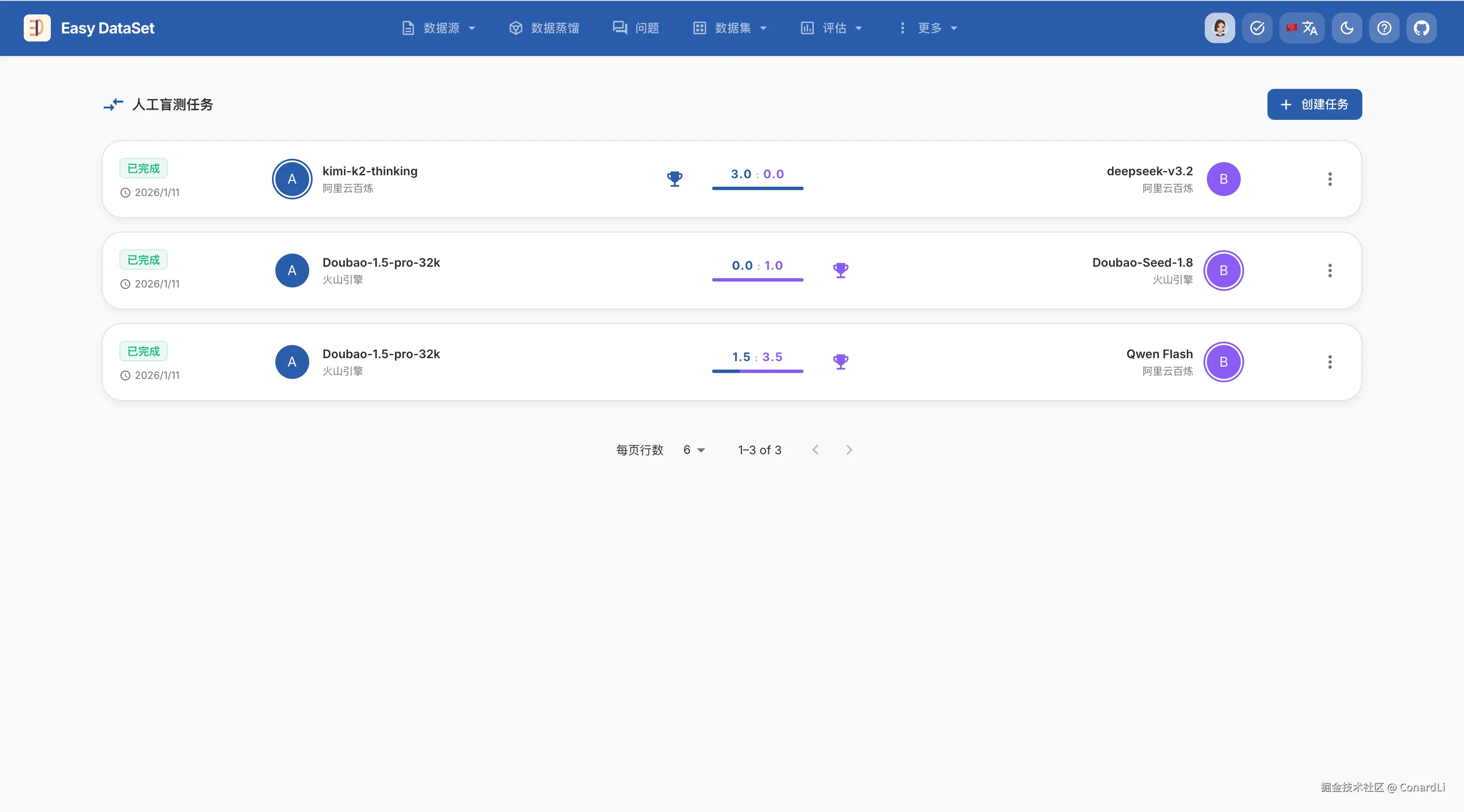Screen dimensions: 1464x812
Task: Toggle dark mode moon icon
Action: (1346, 28)
